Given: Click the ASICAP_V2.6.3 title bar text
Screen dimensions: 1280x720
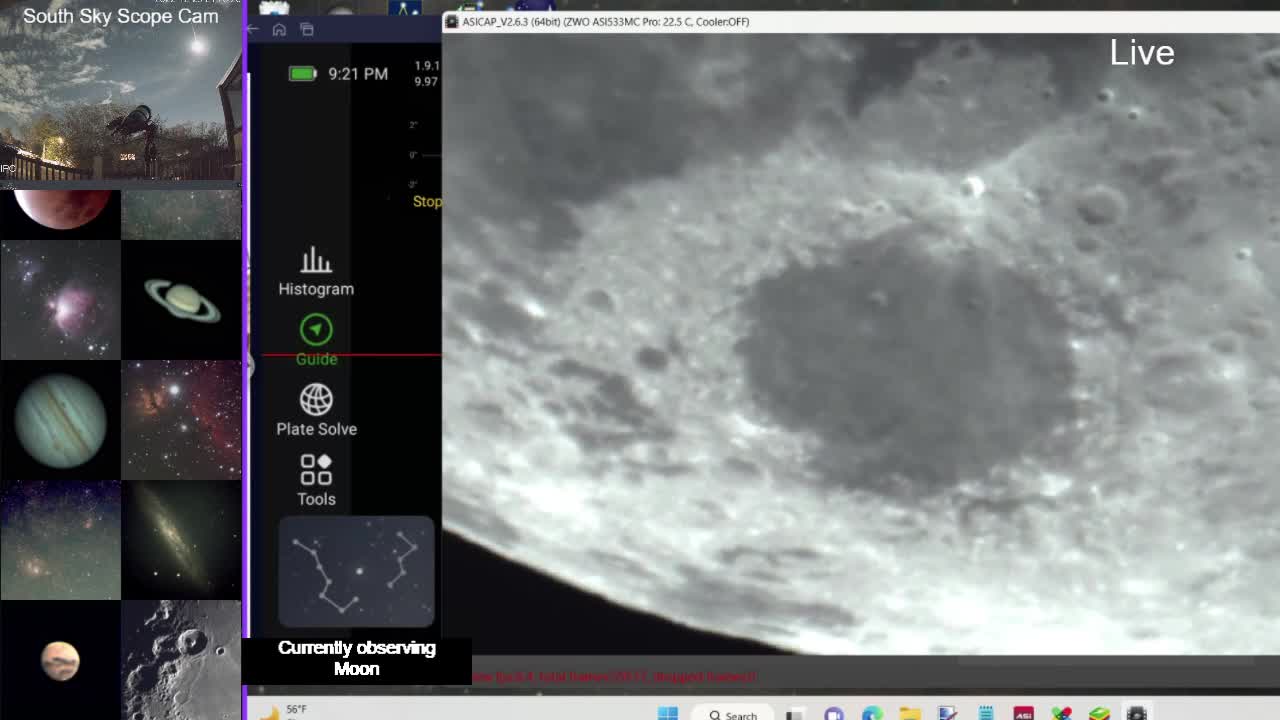Looking at the screenshot, I should click(606, 21).
